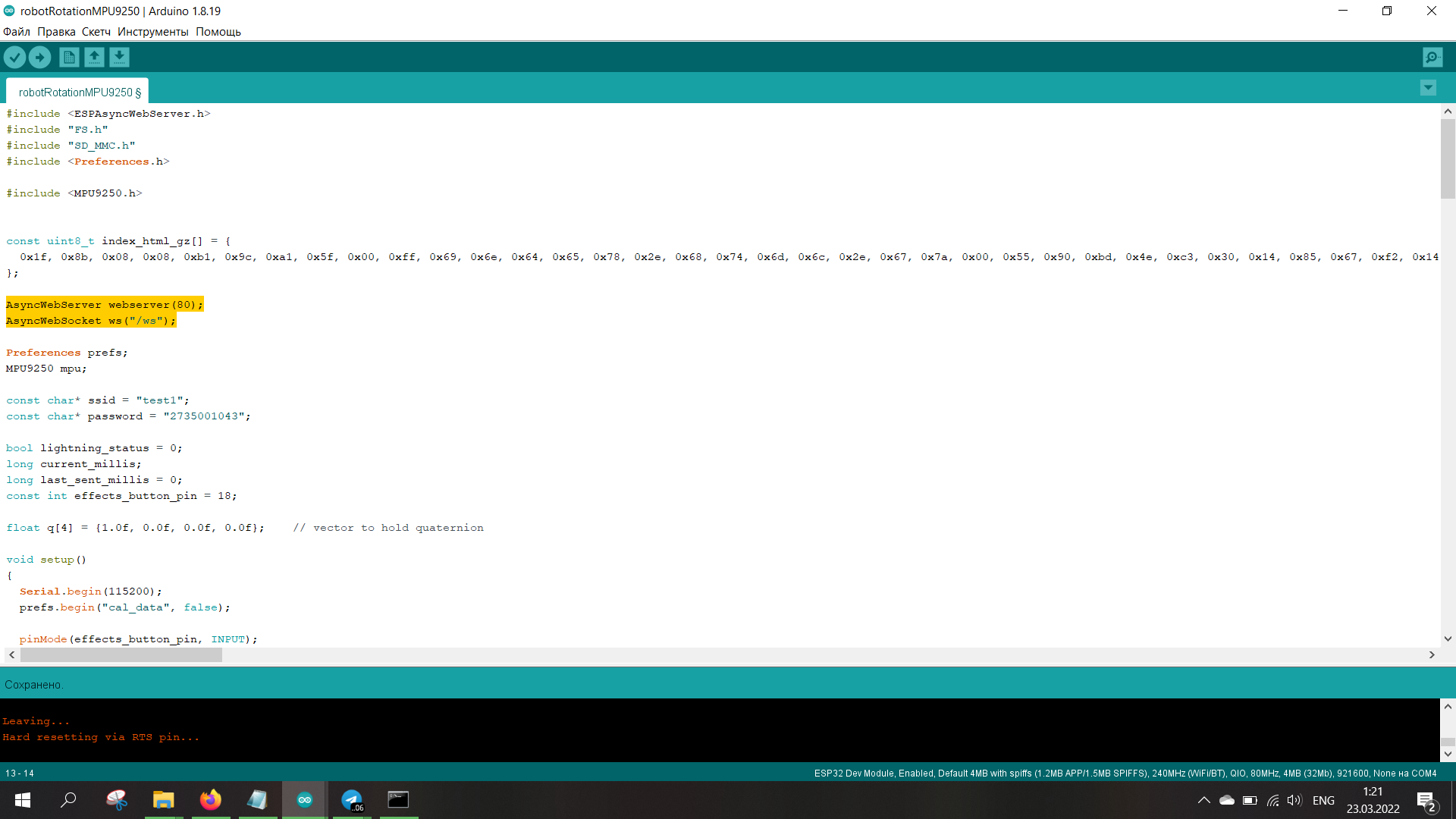The image size is (1456, 819).
Task: Open Telegram from the taskbar
Action: 352,800
